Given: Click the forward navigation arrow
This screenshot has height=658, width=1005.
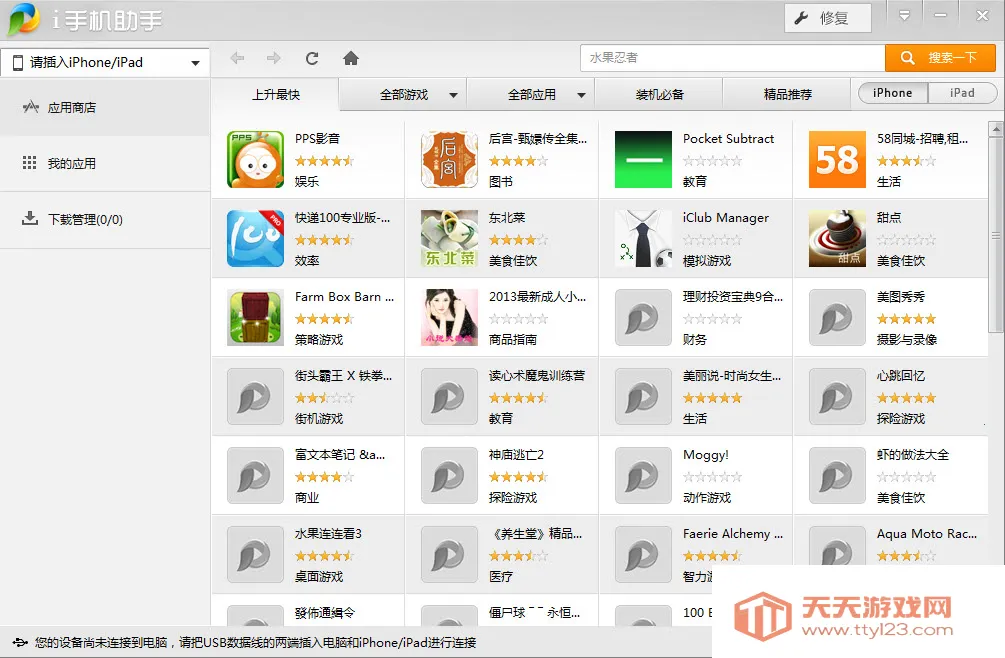Looking at the screenshot, I should click(274, 58).
